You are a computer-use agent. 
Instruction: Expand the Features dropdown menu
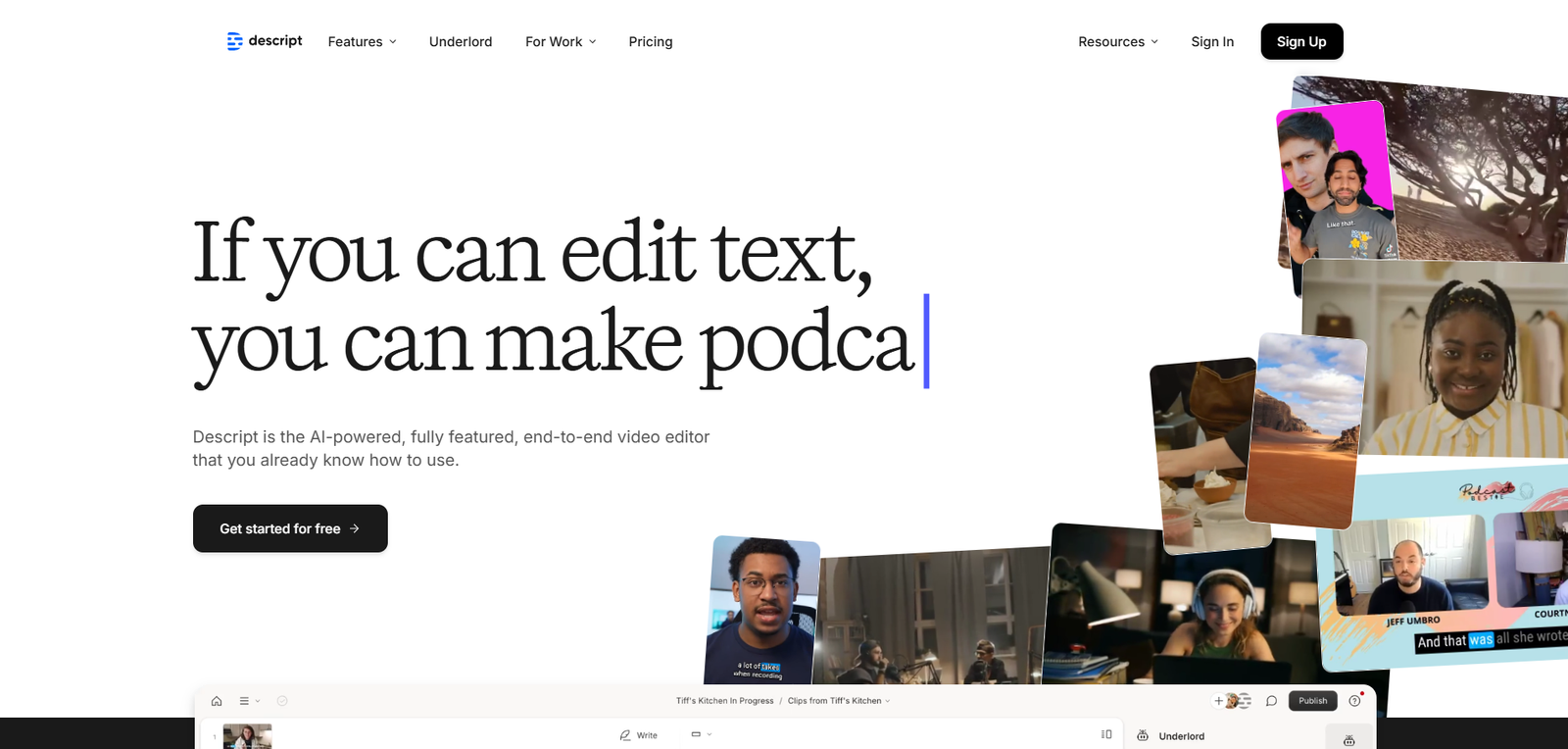362,41
